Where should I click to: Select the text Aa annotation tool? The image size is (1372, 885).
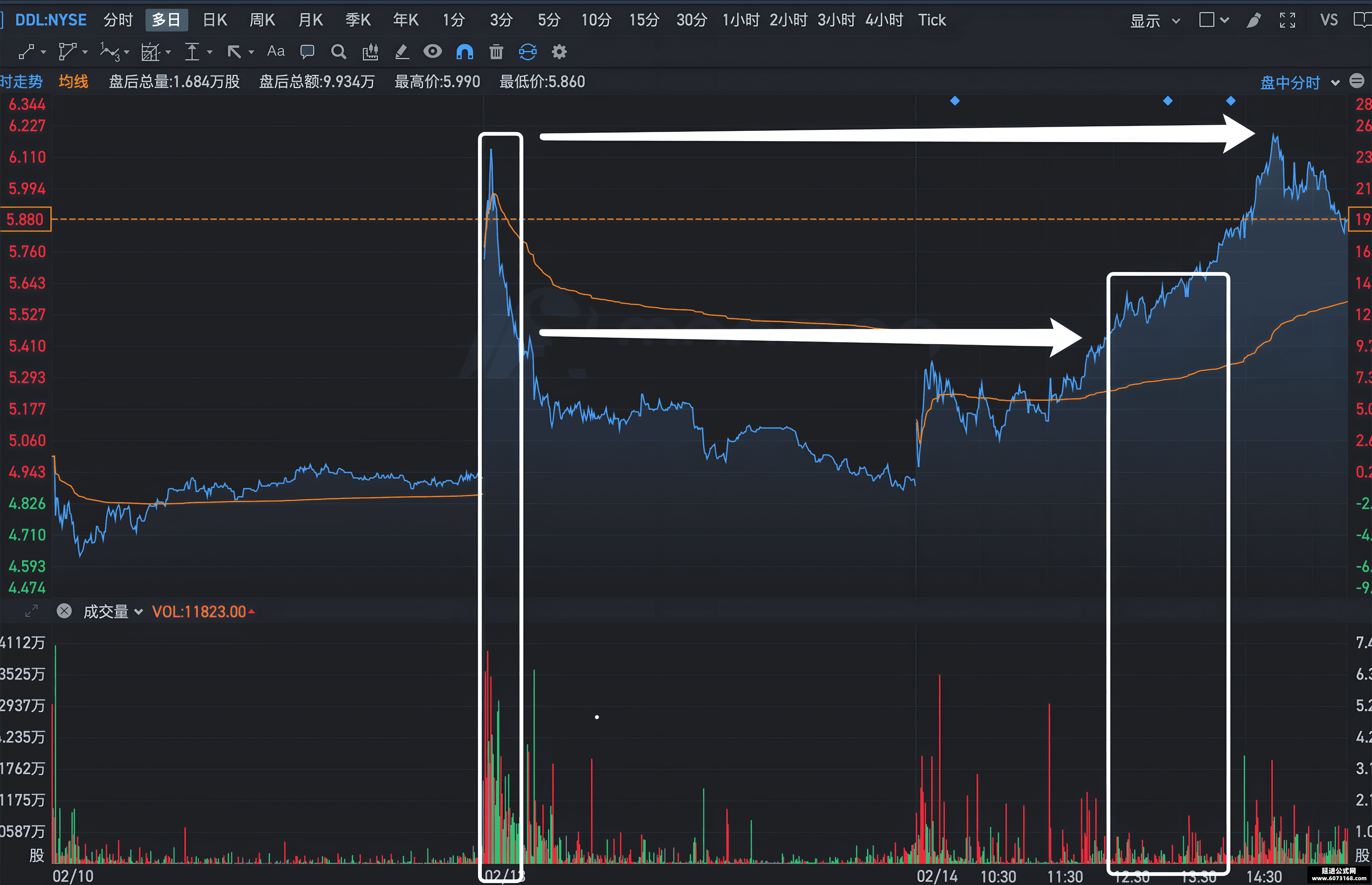tap(276, 52)
